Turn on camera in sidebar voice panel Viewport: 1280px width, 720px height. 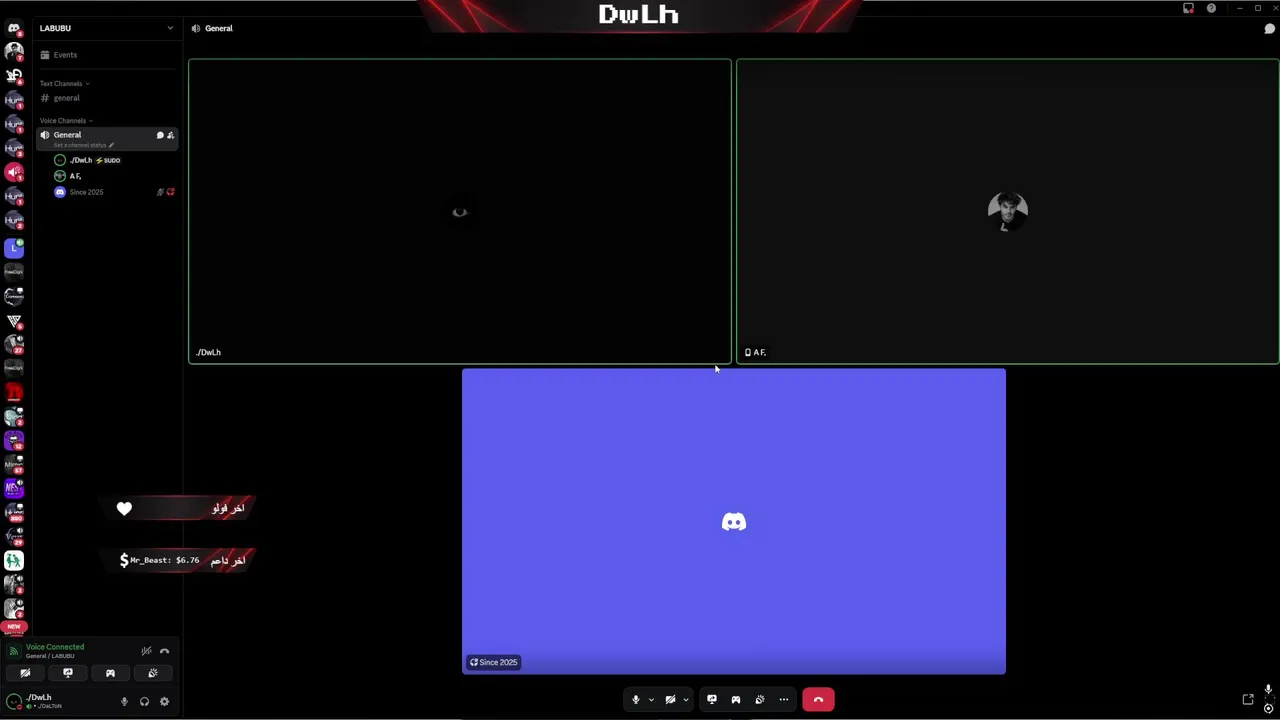pos(25,673)
